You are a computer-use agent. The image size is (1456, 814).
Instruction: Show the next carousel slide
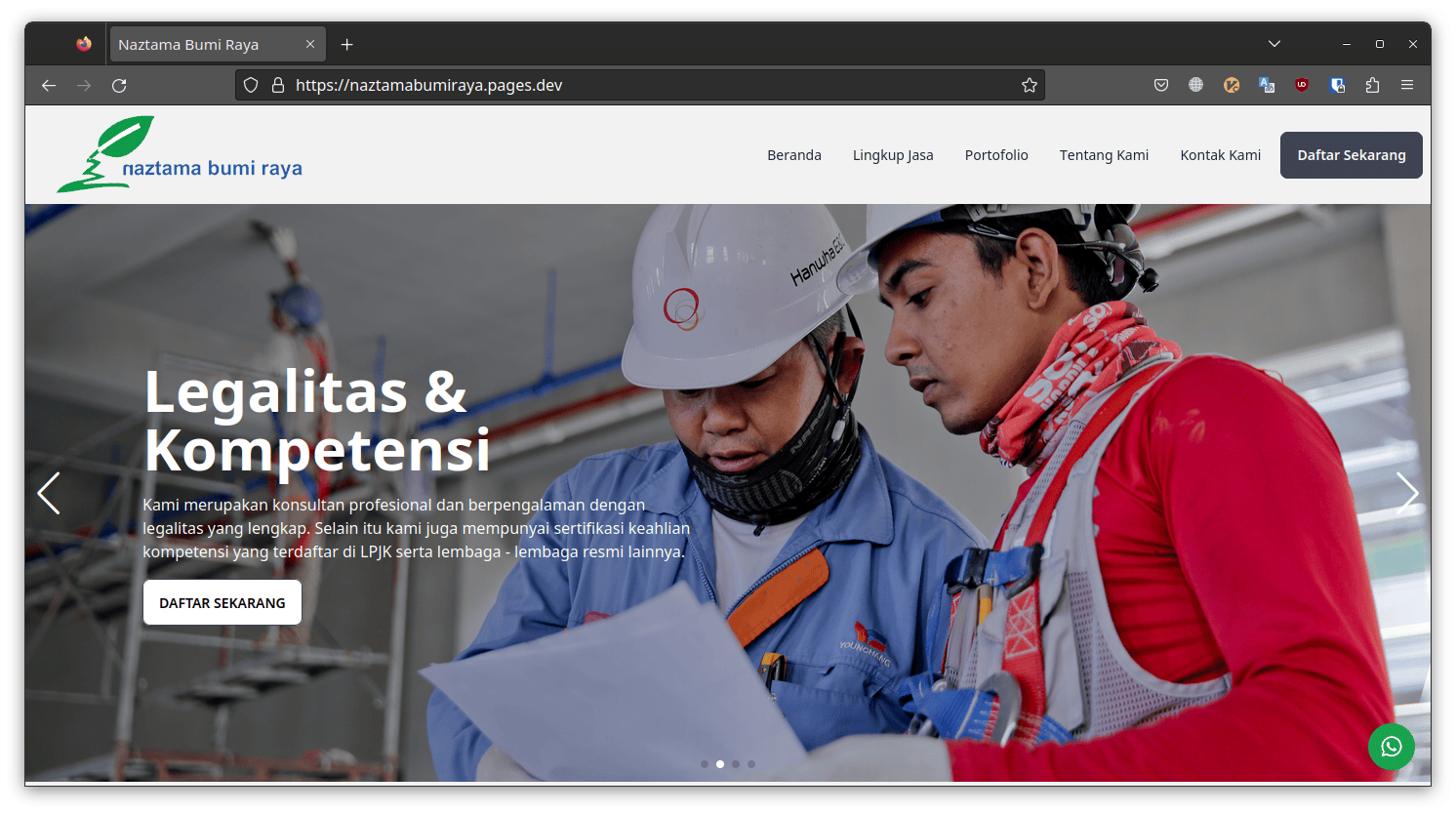[1406, 493]
